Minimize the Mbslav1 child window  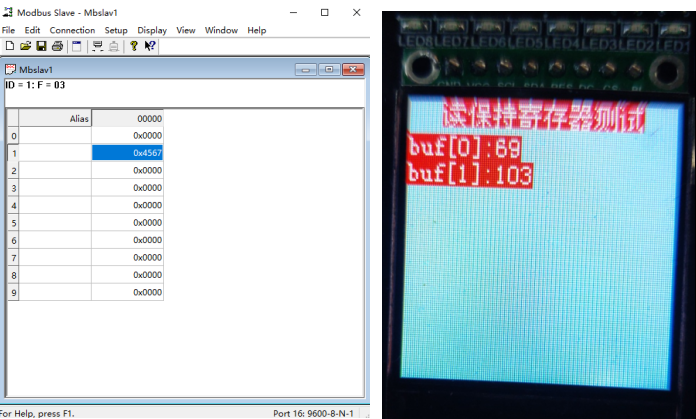305,69
